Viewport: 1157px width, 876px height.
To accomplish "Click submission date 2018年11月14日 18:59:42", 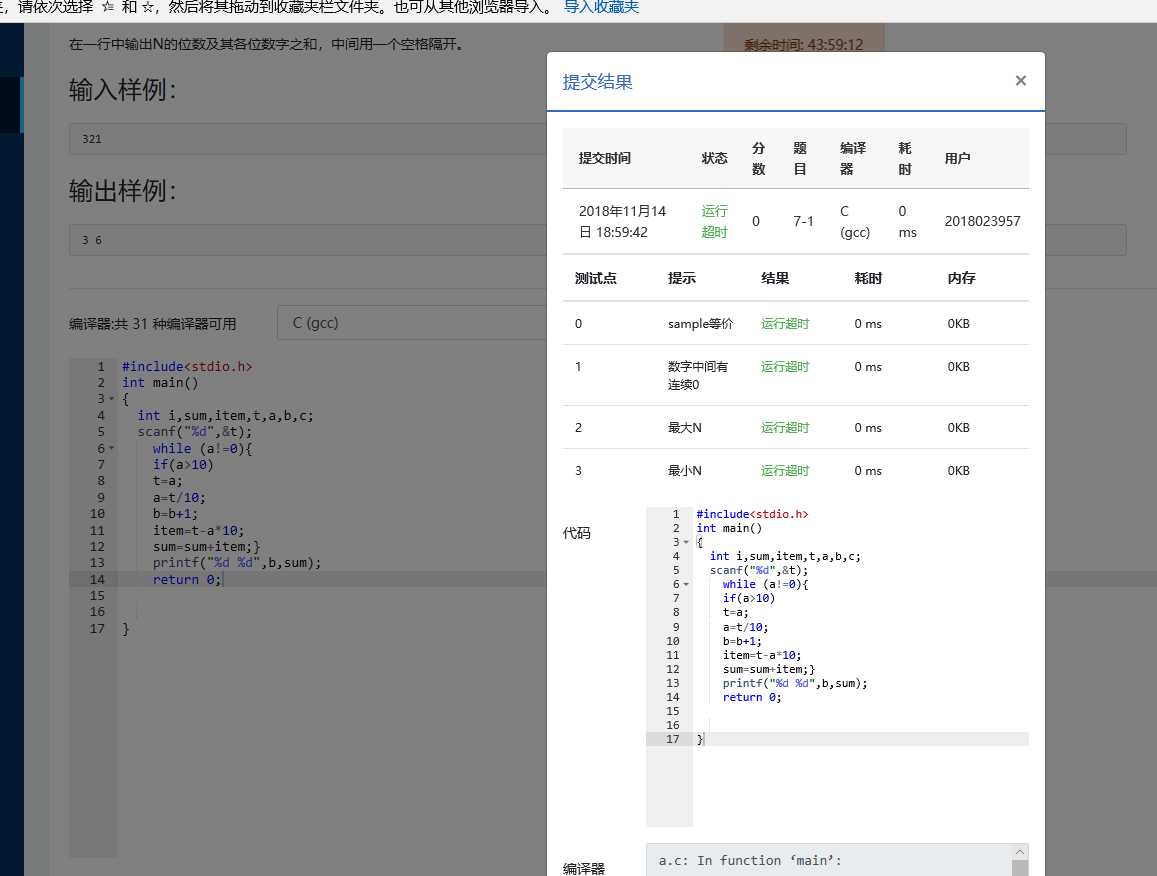I will point(622,221).
